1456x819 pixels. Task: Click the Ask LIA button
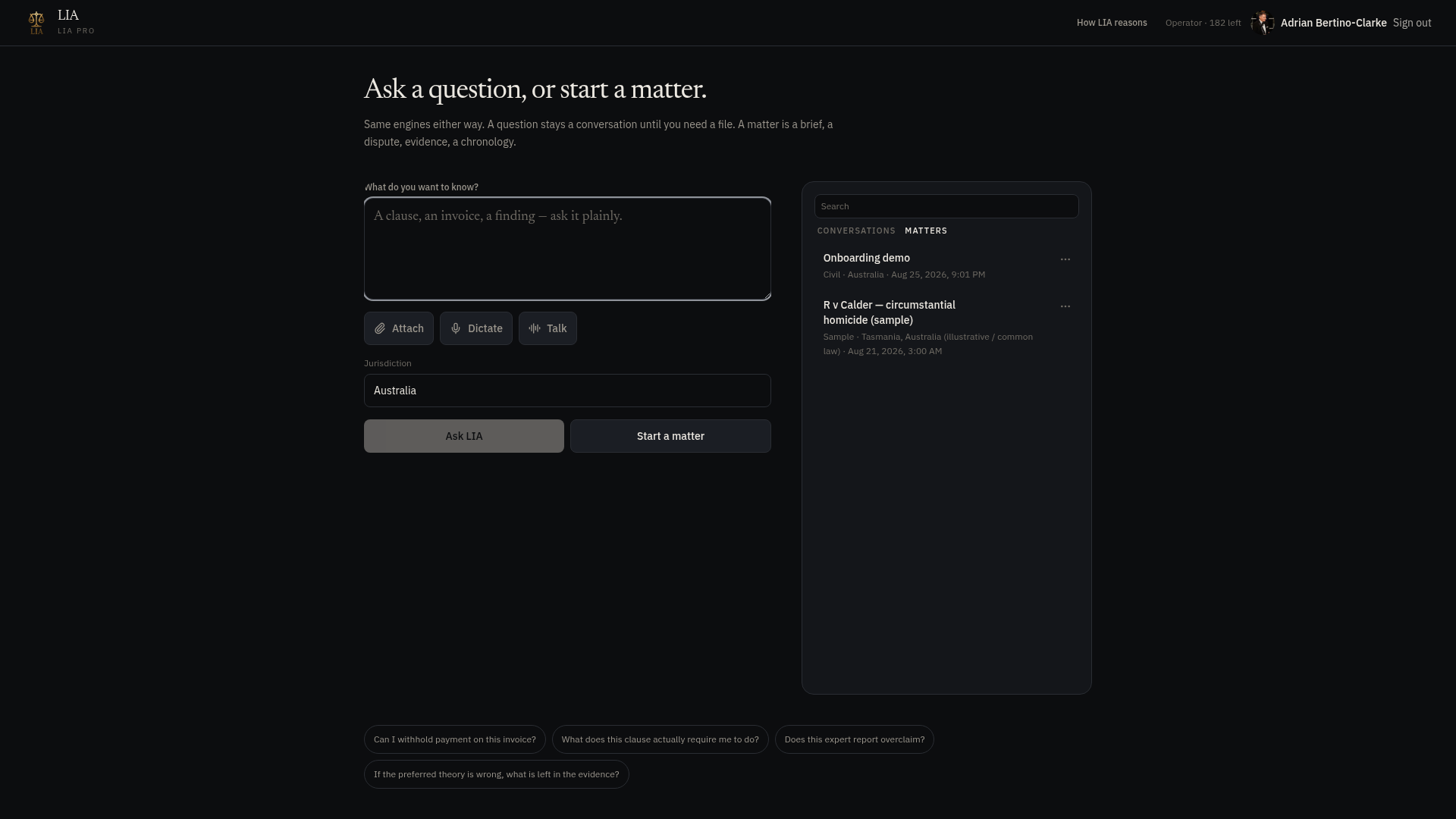coord(464,436)
